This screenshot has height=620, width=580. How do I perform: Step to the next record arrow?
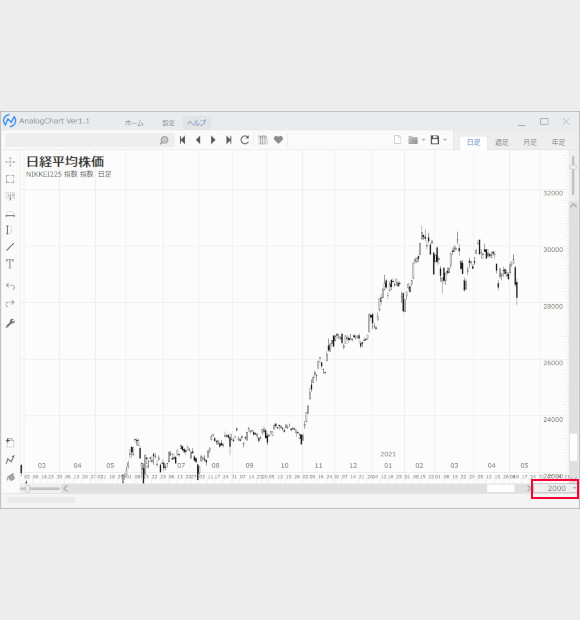[213, 140]
